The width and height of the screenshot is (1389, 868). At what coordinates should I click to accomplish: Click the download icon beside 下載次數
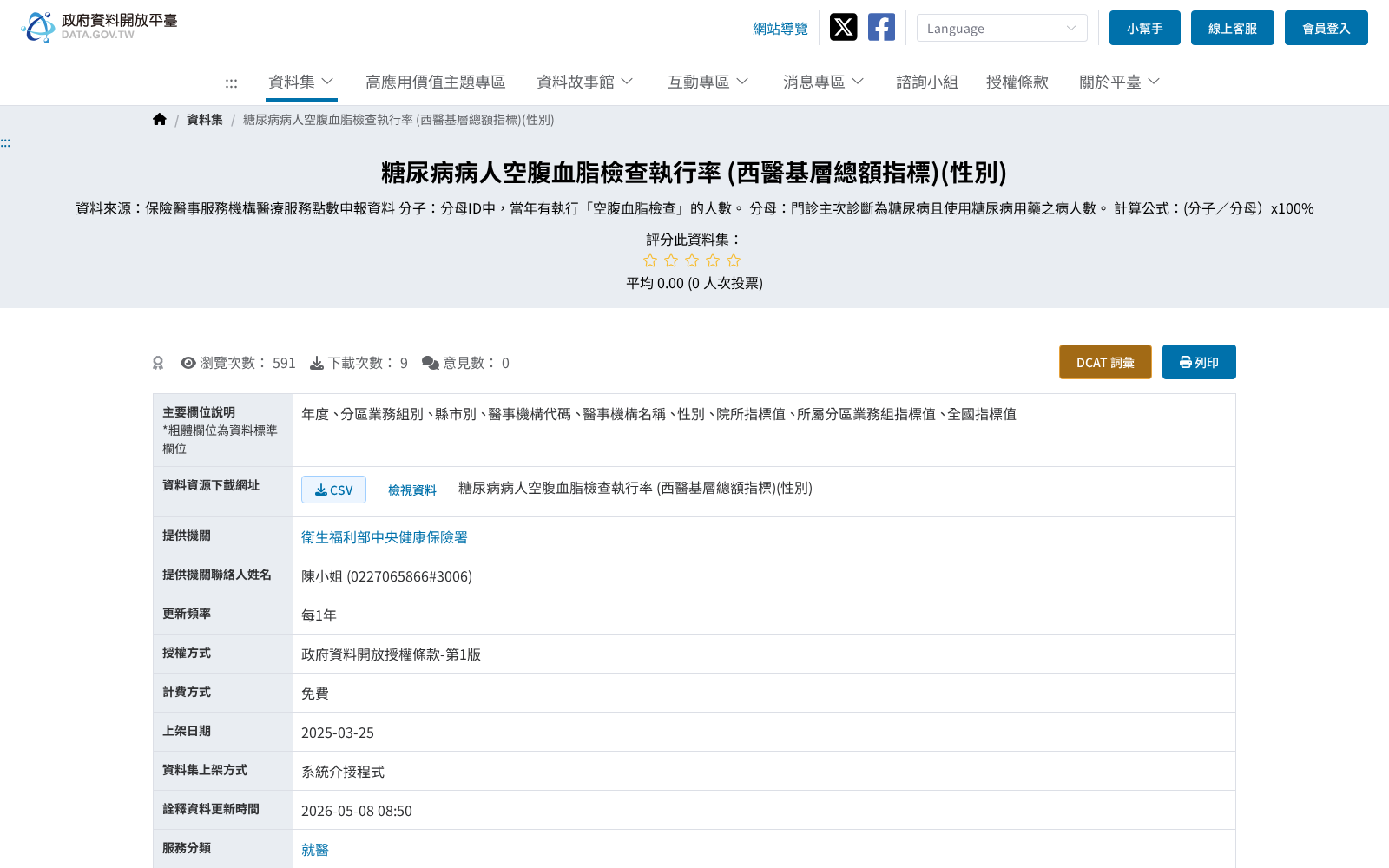[x=317, y=363]
